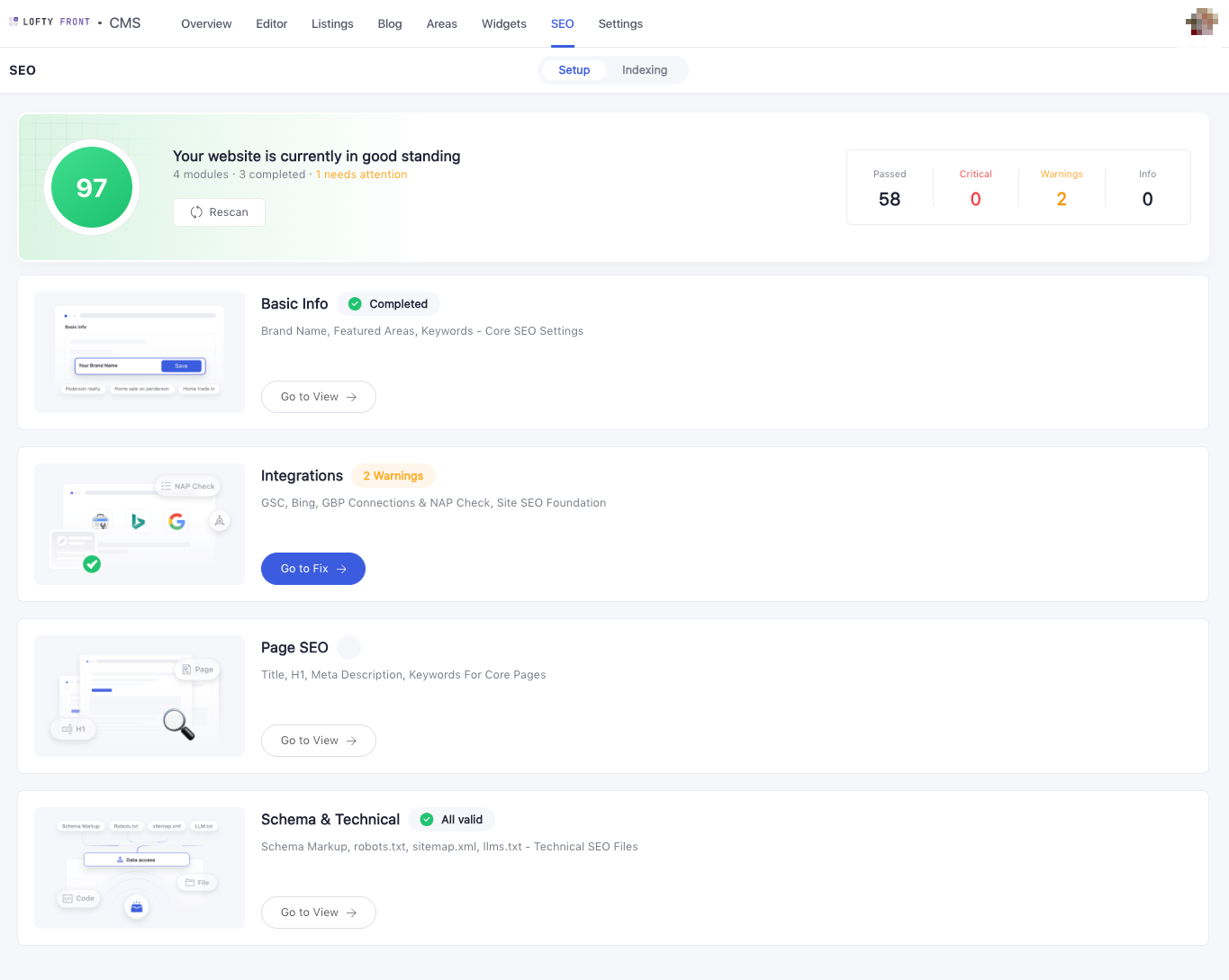Switch to the Indexing tab

click(645, 70)
